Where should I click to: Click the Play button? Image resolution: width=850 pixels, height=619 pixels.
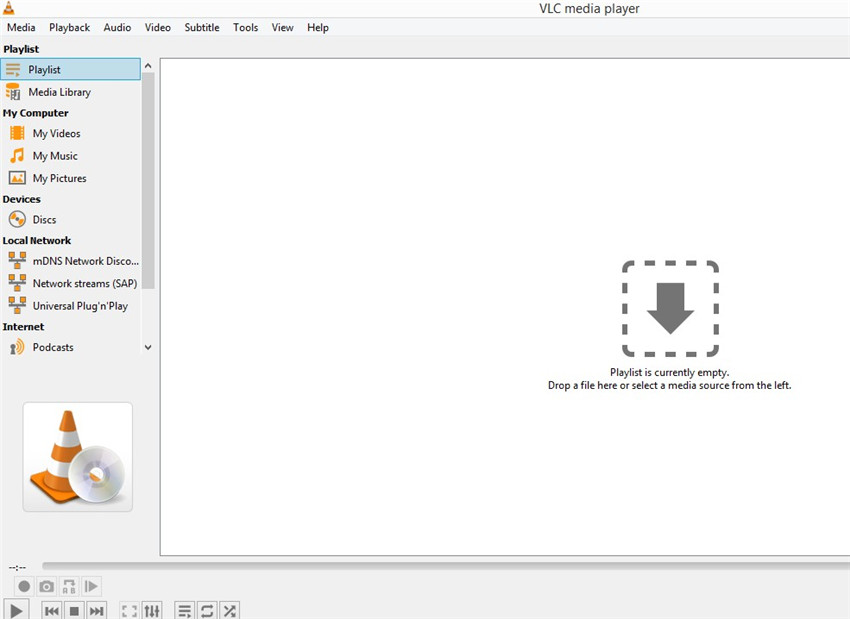coord(16,610)
